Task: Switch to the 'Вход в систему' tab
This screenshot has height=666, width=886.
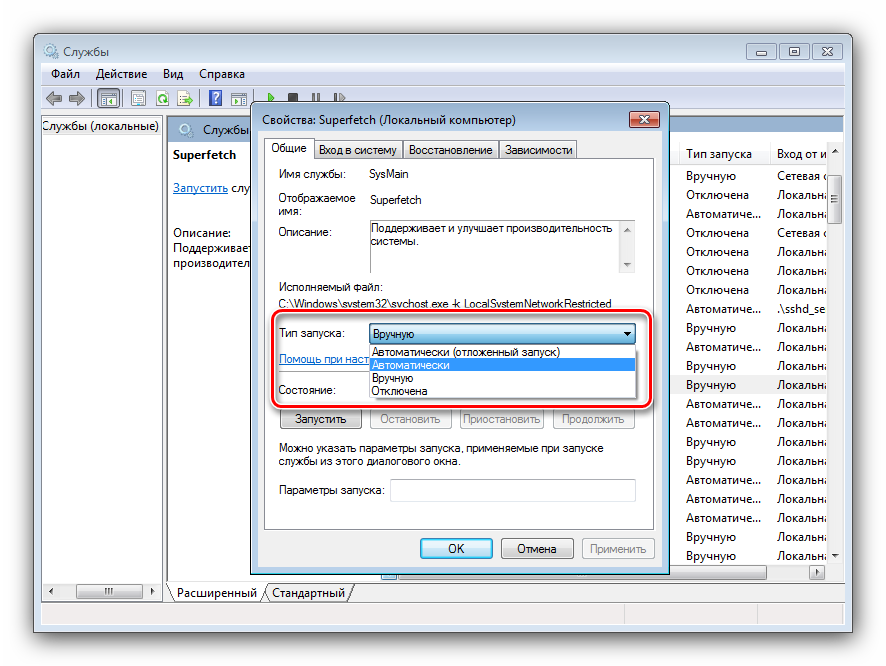Action: [358, 150]
